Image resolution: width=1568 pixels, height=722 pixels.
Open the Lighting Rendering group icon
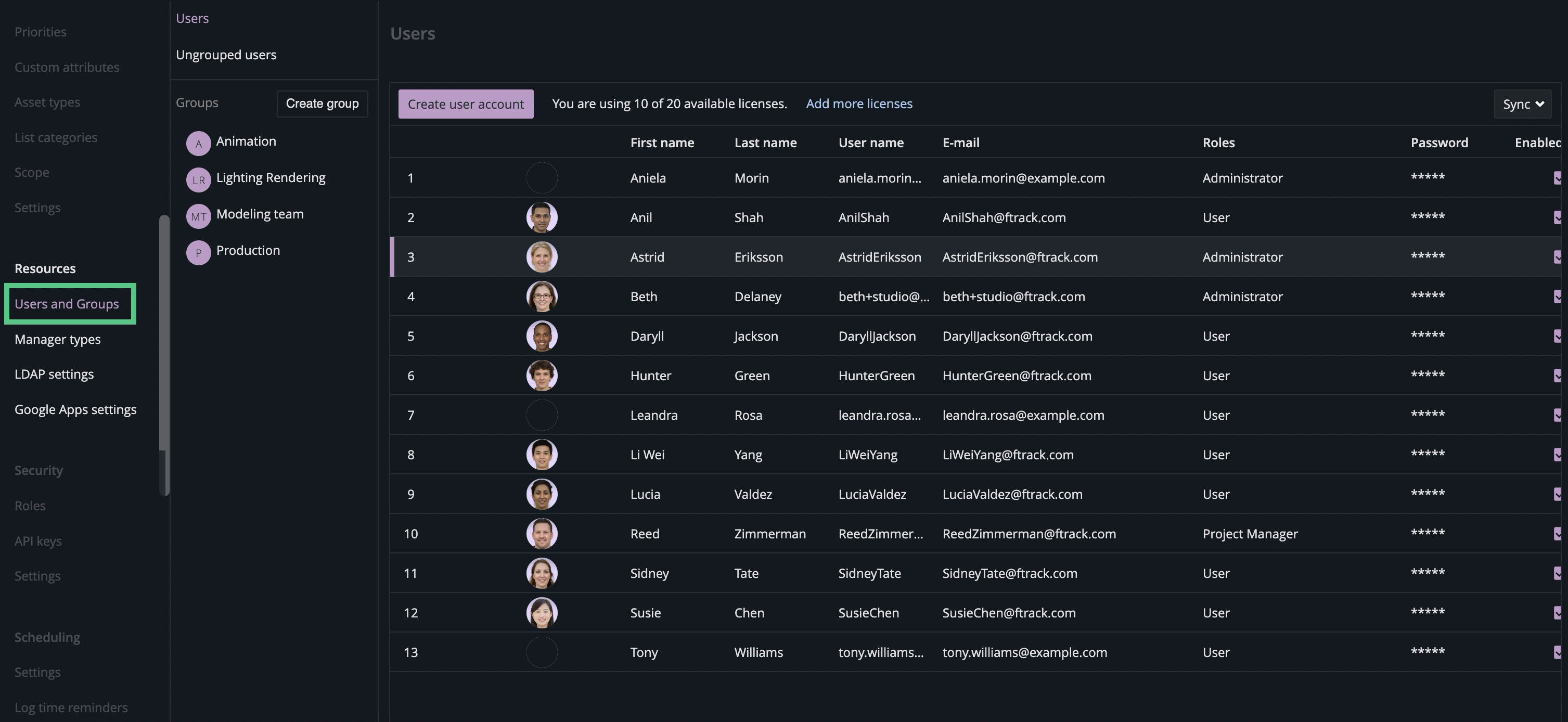pos(198,179)
